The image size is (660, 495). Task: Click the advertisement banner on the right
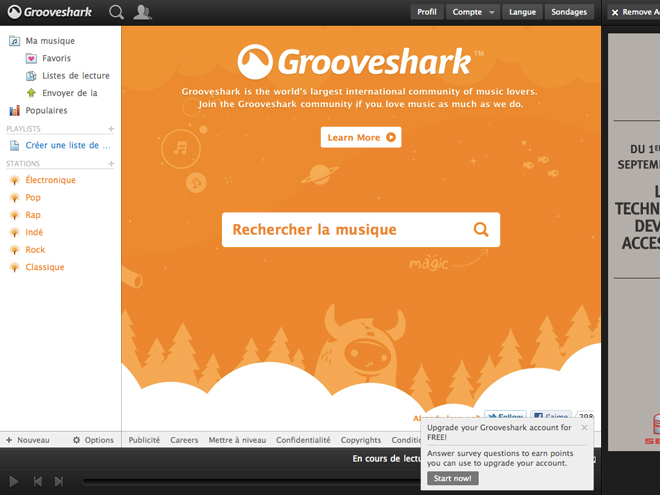click(634, 242)
